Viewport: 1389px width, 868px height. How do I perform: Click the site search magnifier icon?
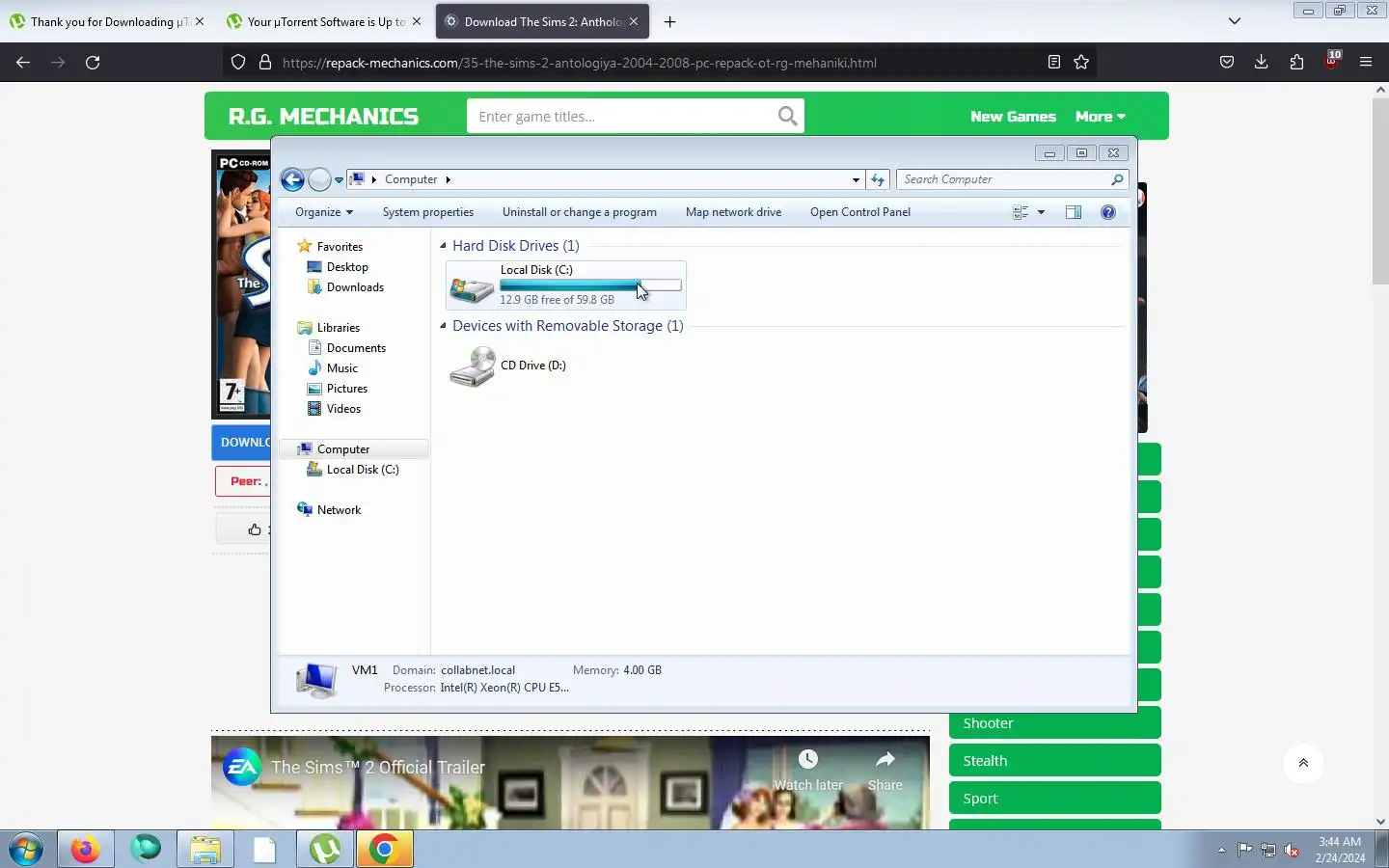tap(788, 117)
